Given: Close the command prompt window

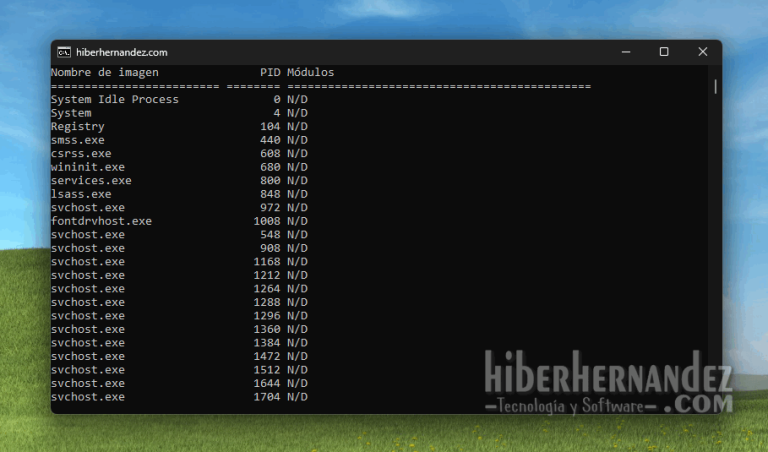Looking at the screenshot, I should (702, 52).
